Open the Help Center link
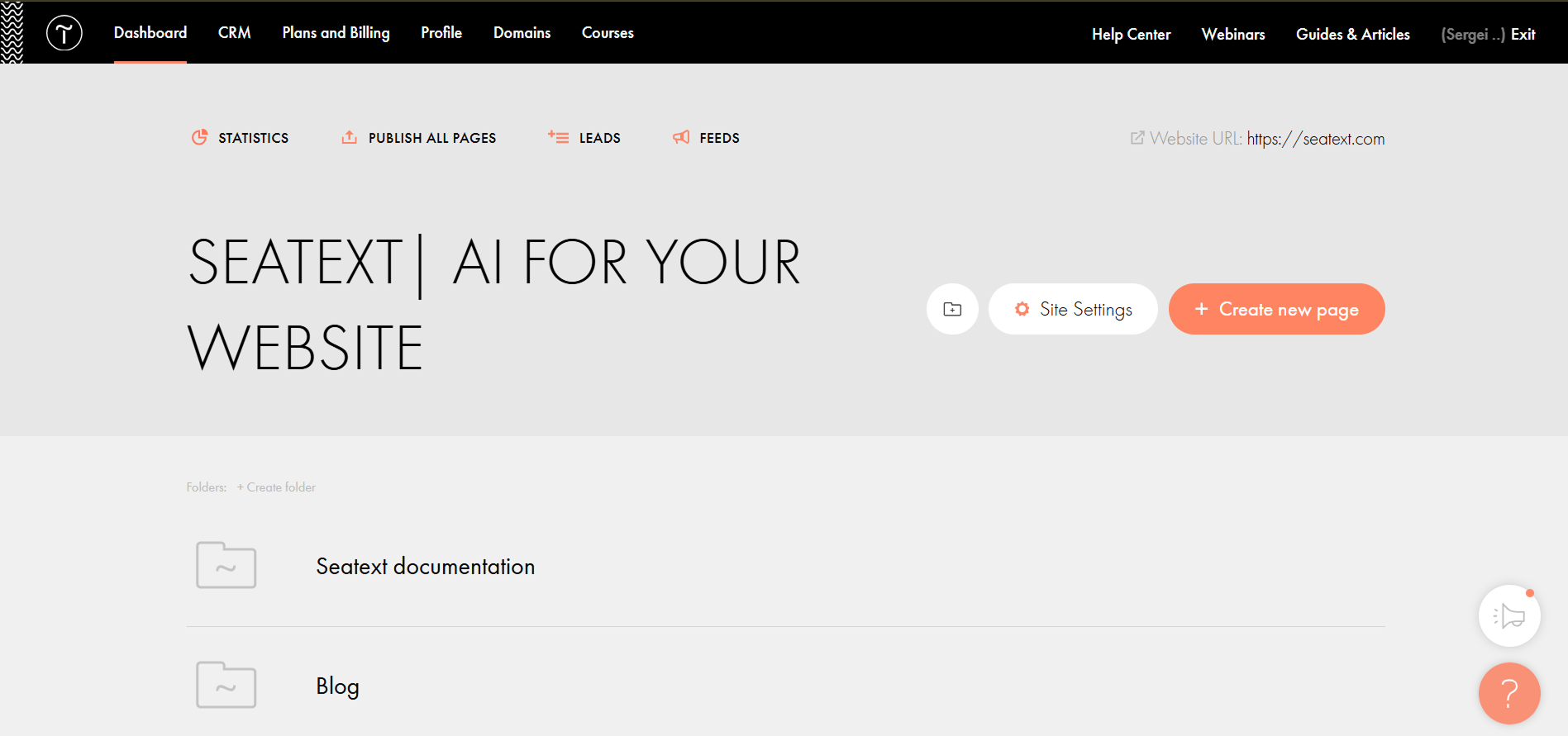Screen dimensions: 1568x736 1132,34
